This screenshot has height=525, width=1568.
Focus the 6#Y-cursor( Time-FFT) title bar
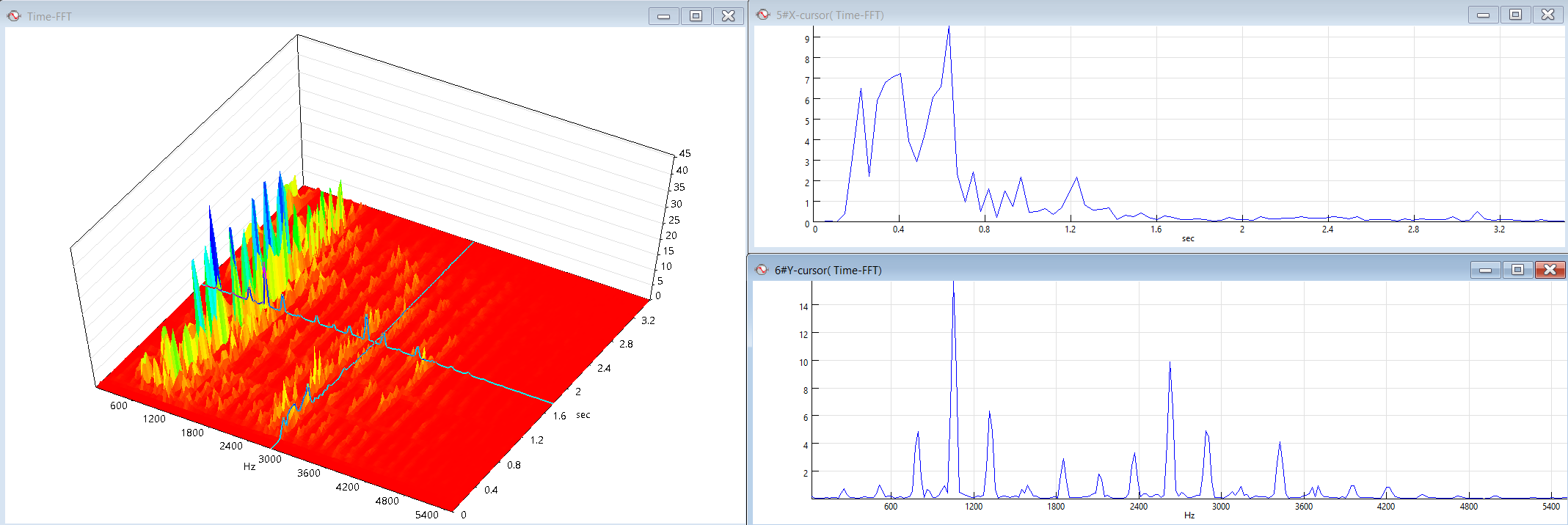(828, 270)
